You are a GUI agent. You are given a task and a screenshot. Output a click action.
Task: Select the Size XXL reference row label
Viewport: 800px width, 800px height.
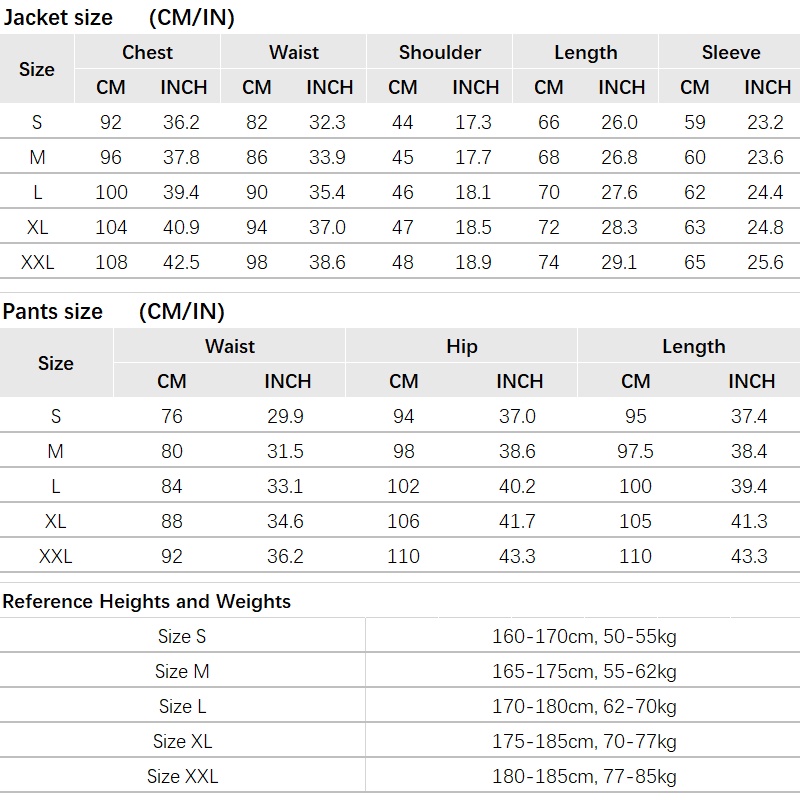(182, 777)
